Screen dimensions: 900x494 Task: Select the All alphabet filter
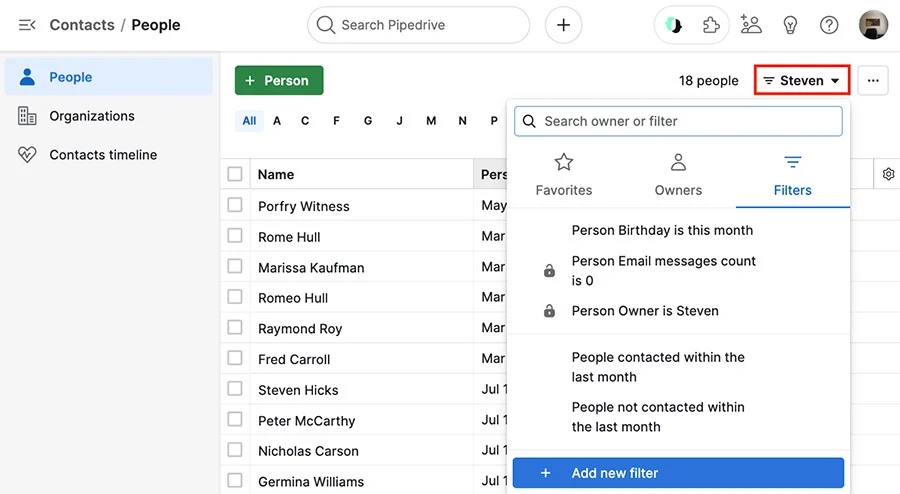pos(249,120)
